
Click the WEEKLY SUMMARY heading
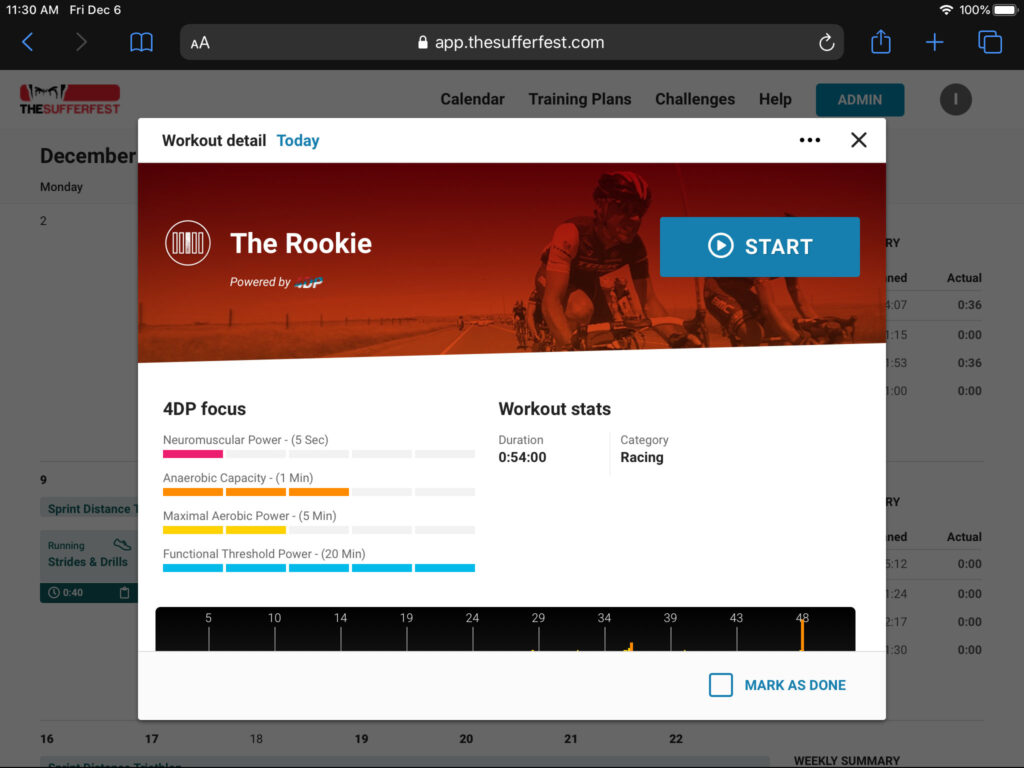coord(847,761)
